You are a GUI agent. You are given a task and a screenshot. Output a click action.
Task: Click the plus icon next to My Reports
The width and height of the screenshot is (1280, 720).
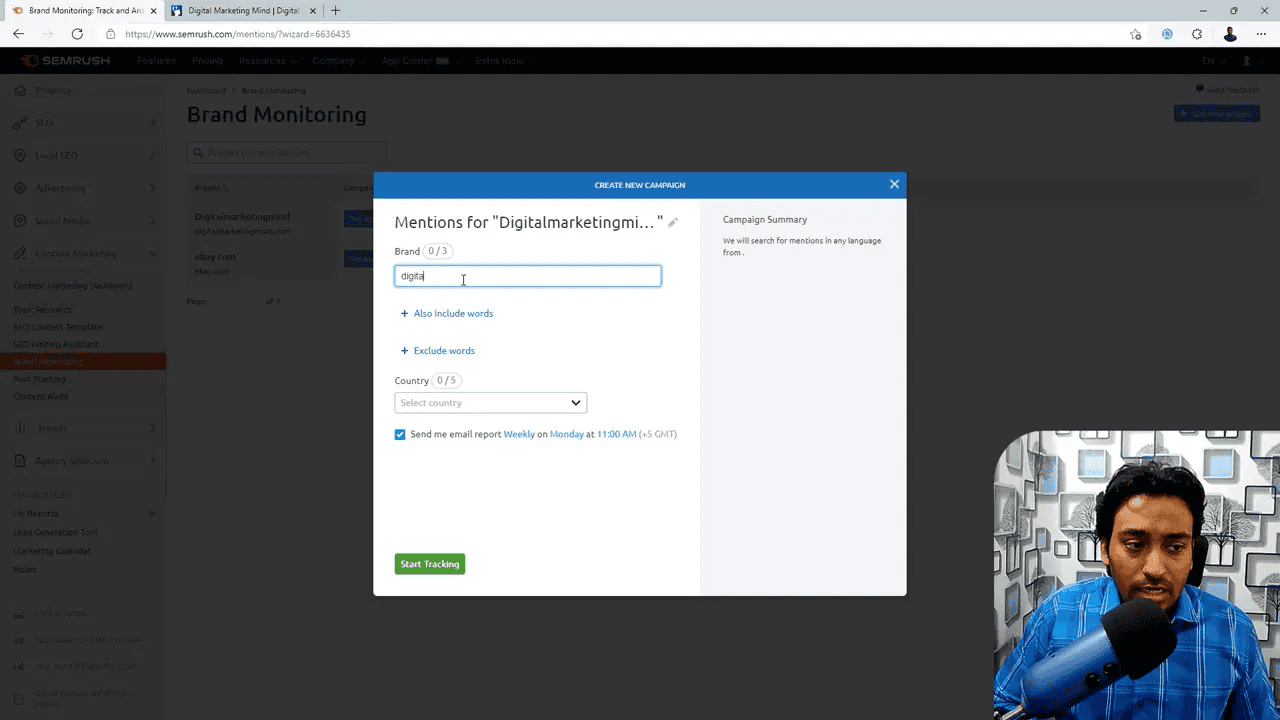151,513
